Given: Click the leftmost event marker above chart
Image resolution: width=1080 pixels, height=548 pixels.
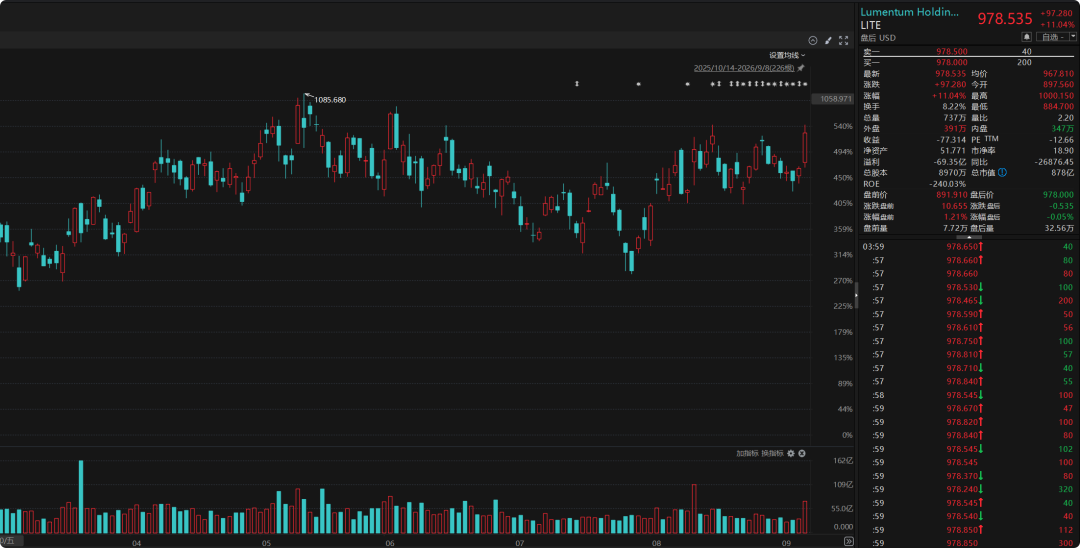Looking at the screenshot, I should coord(577,84).
